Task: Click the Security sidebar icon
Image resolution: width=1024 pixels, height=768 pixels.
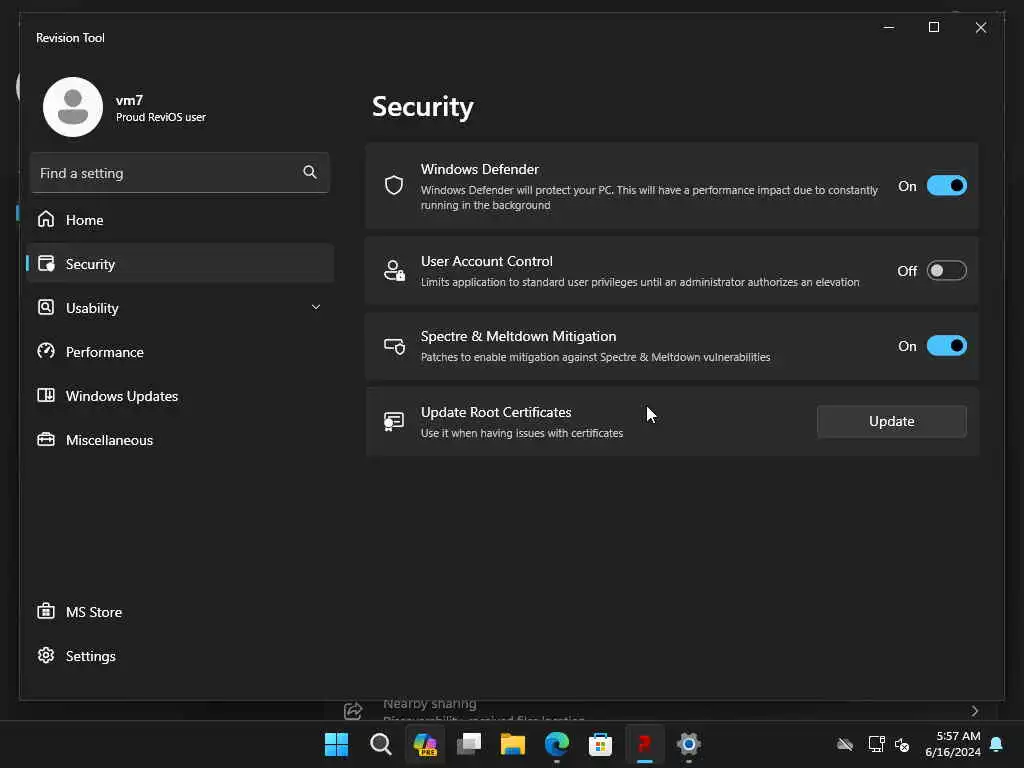Action: (x=46, y=263)
